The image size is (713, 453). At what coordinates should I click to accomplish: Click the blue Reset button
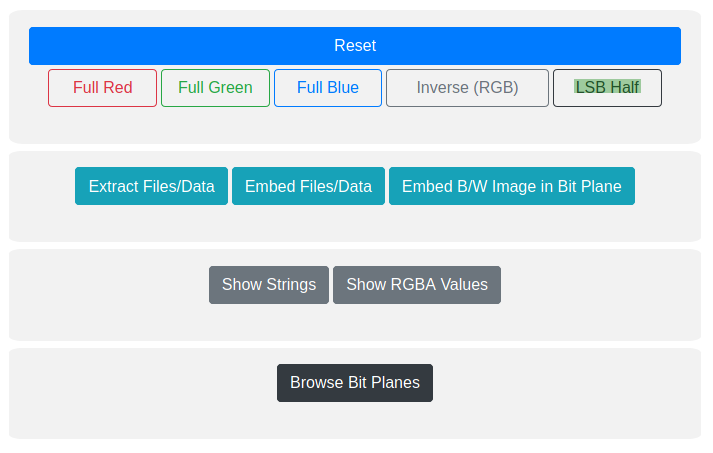[x=355, y=46]
